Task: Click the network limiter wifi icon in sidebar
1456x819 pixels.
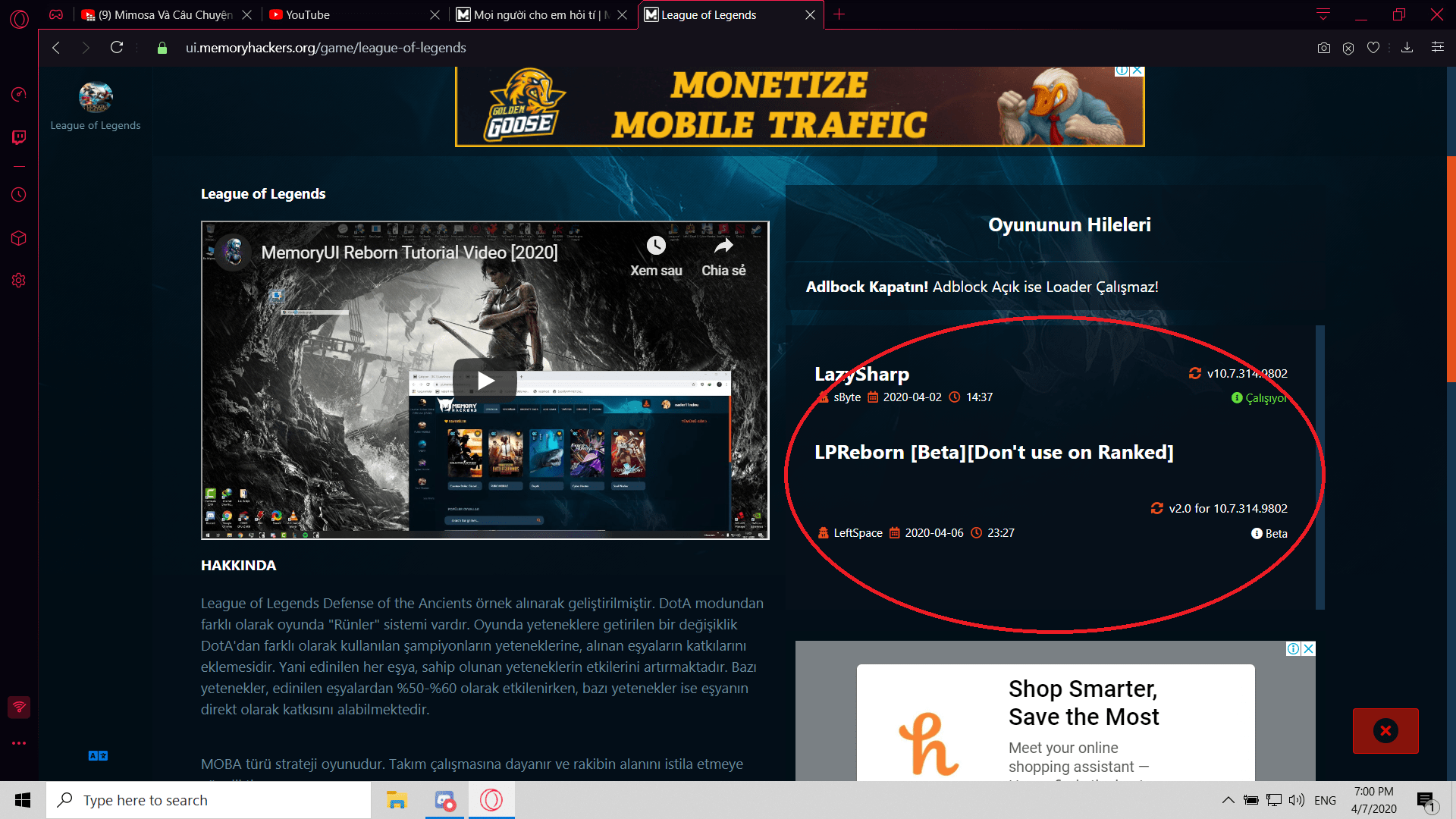Action: click(19, 708)
